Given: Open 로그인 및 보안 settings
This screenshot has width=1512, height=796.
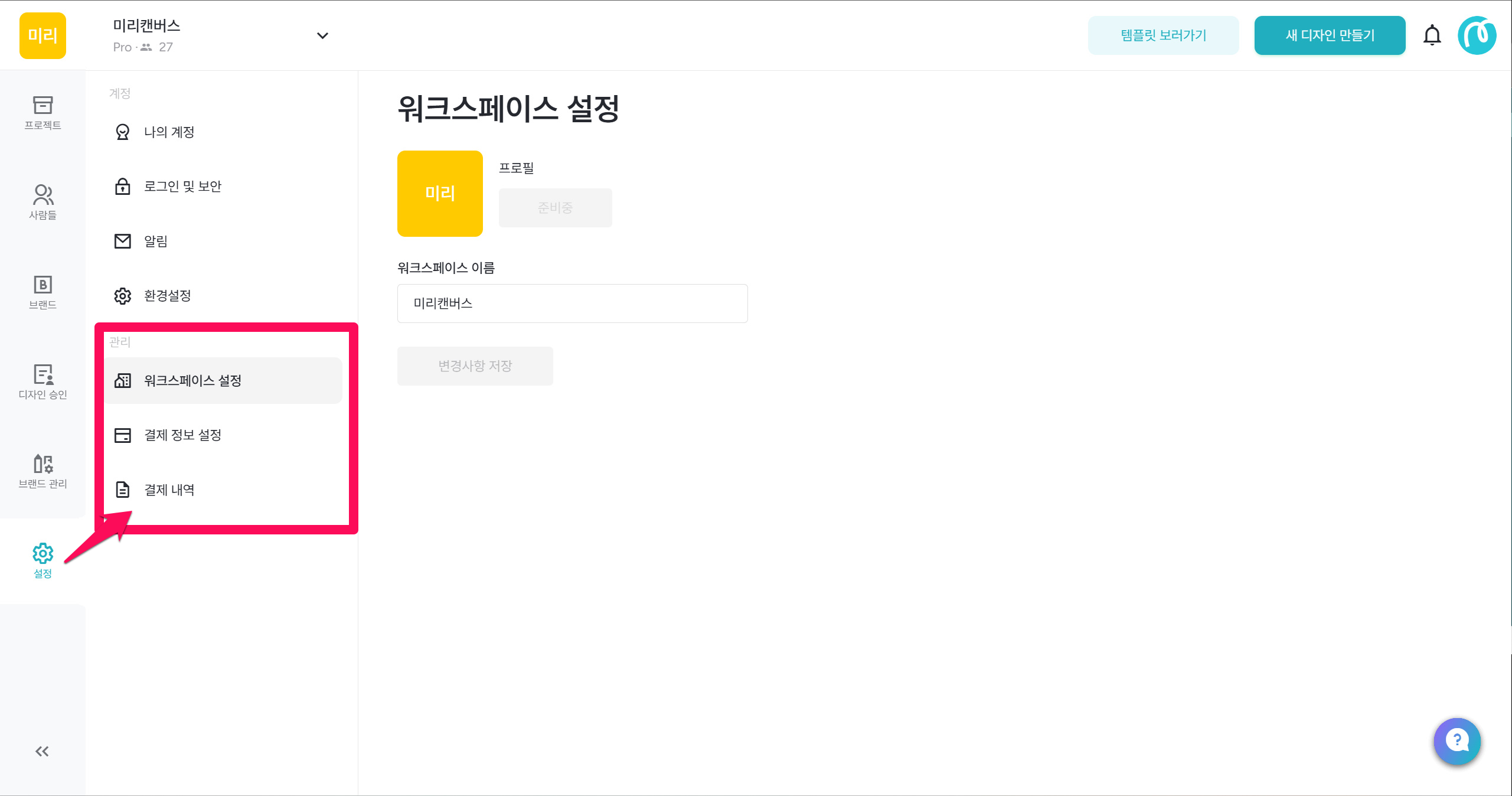Looking at the screenshot, I should click(182, 187).
